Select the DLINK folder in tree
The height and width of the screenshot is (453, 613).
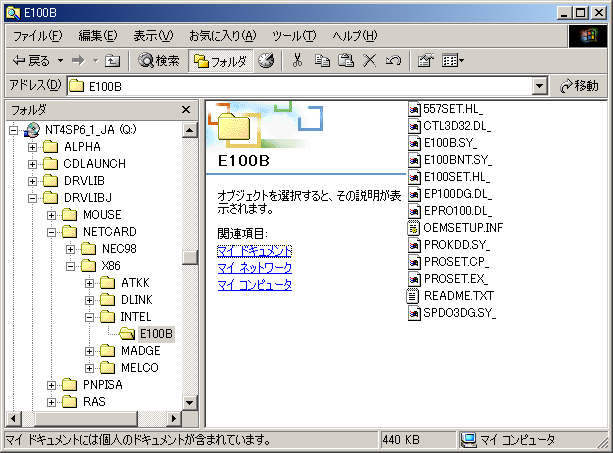click(136, 300)
